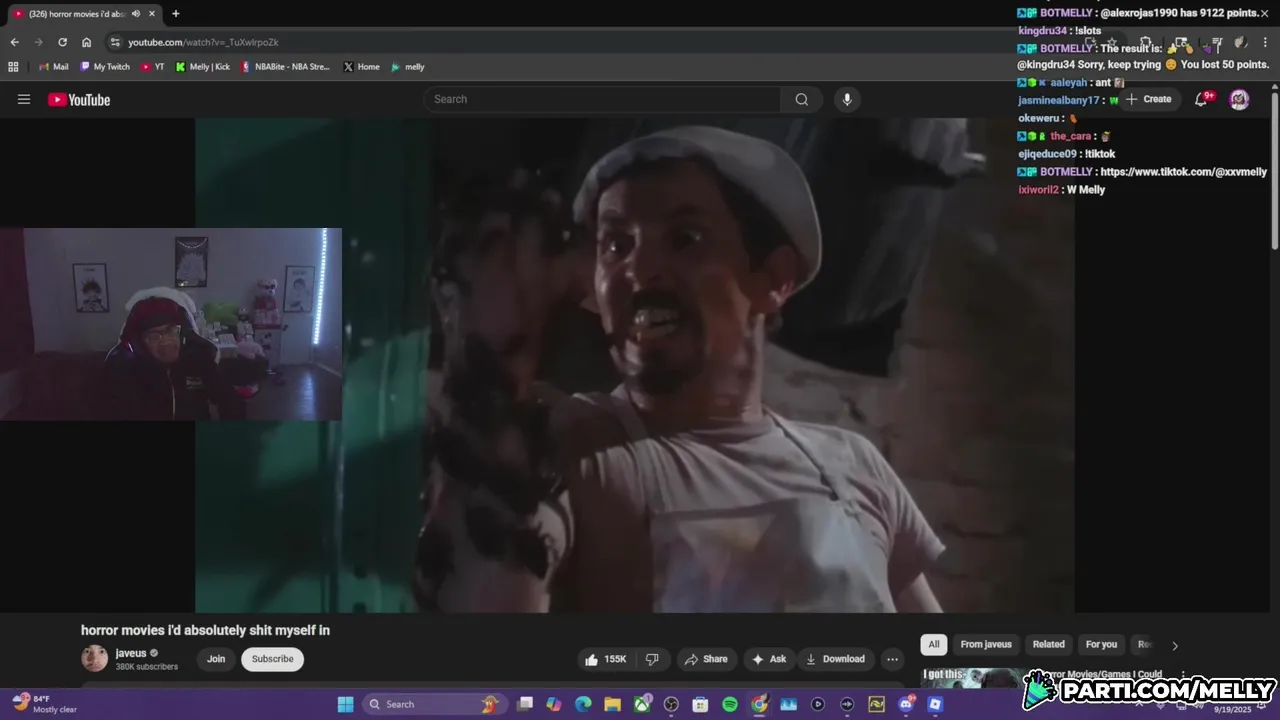
Task: Click the search magnifier button on YouTube
Action: [801, 99]
